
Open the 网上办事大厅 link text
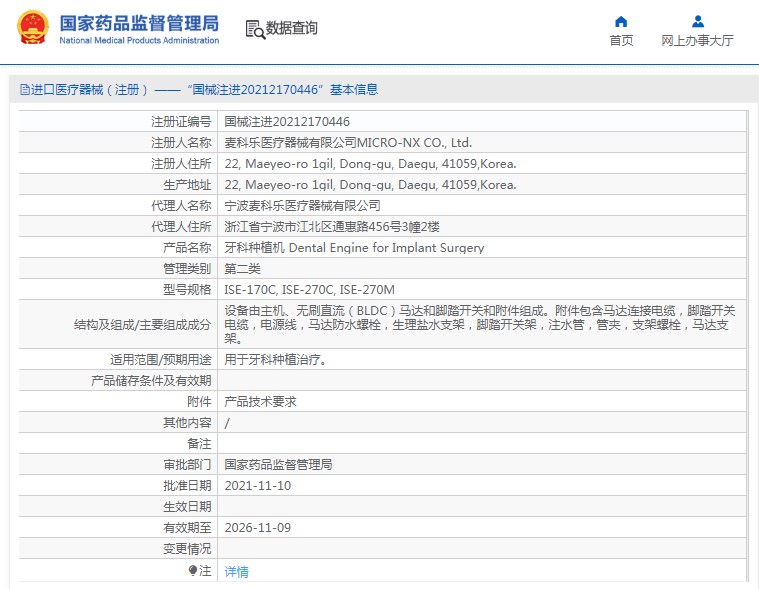coord(697,40)
